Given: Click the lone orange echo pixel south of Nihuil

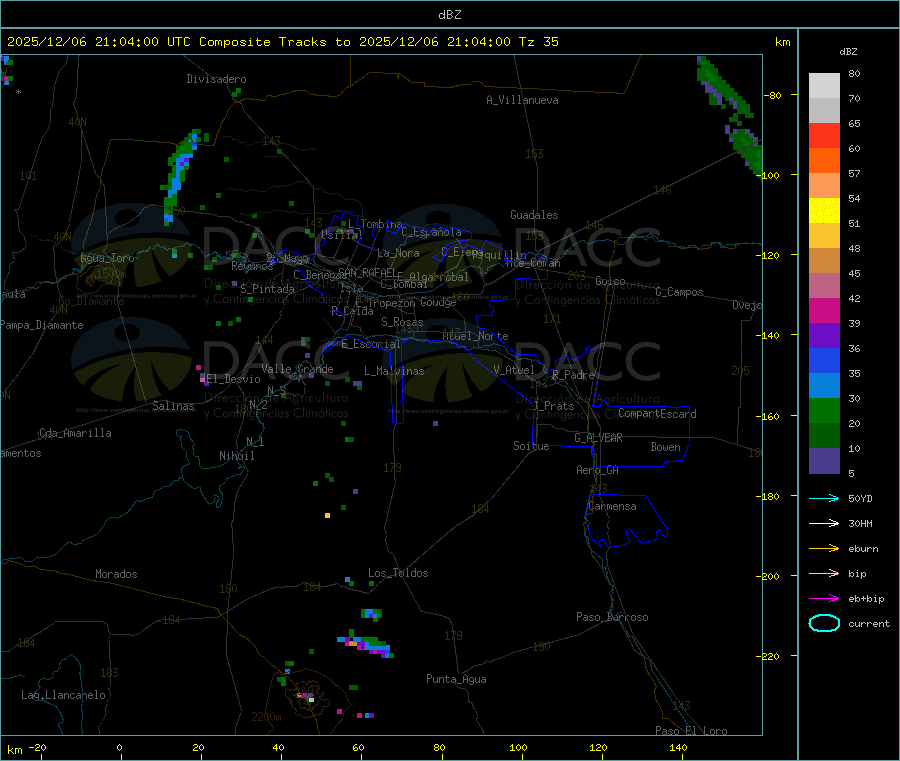Looking at the screenshot, I should point(327,515).
